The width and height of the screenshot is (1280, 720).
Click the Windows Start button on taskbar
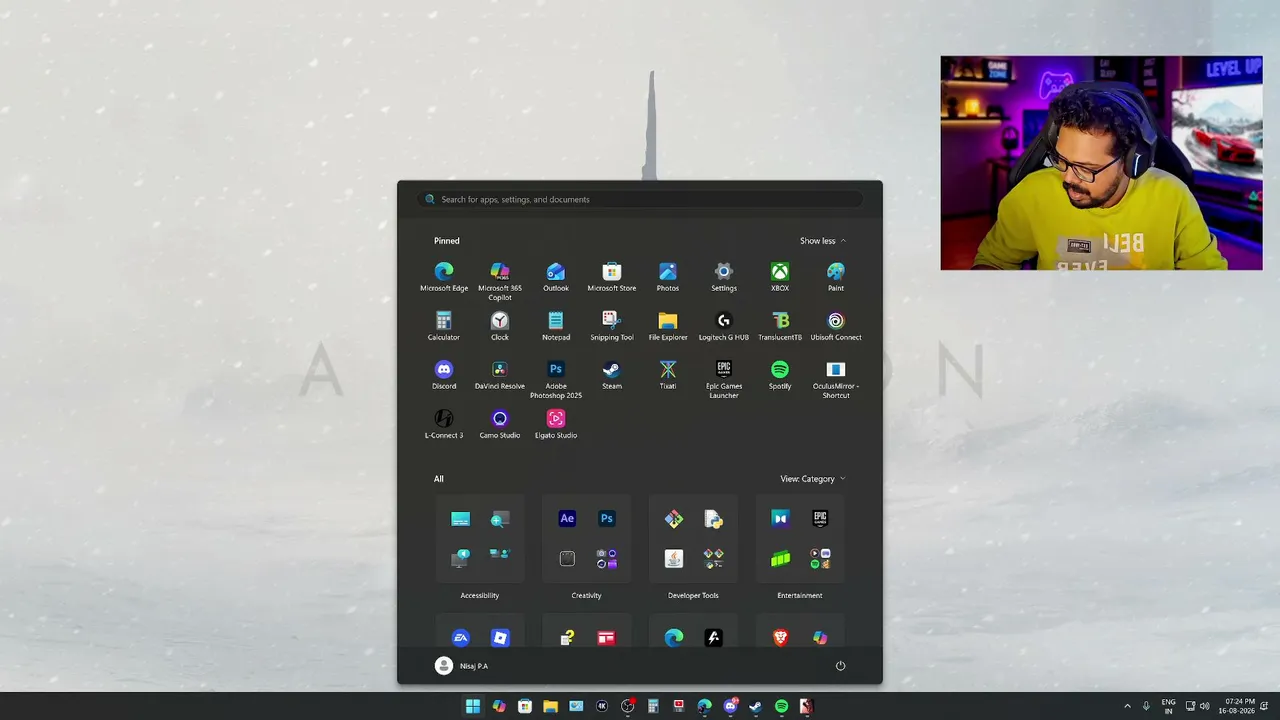click(473, 706)
